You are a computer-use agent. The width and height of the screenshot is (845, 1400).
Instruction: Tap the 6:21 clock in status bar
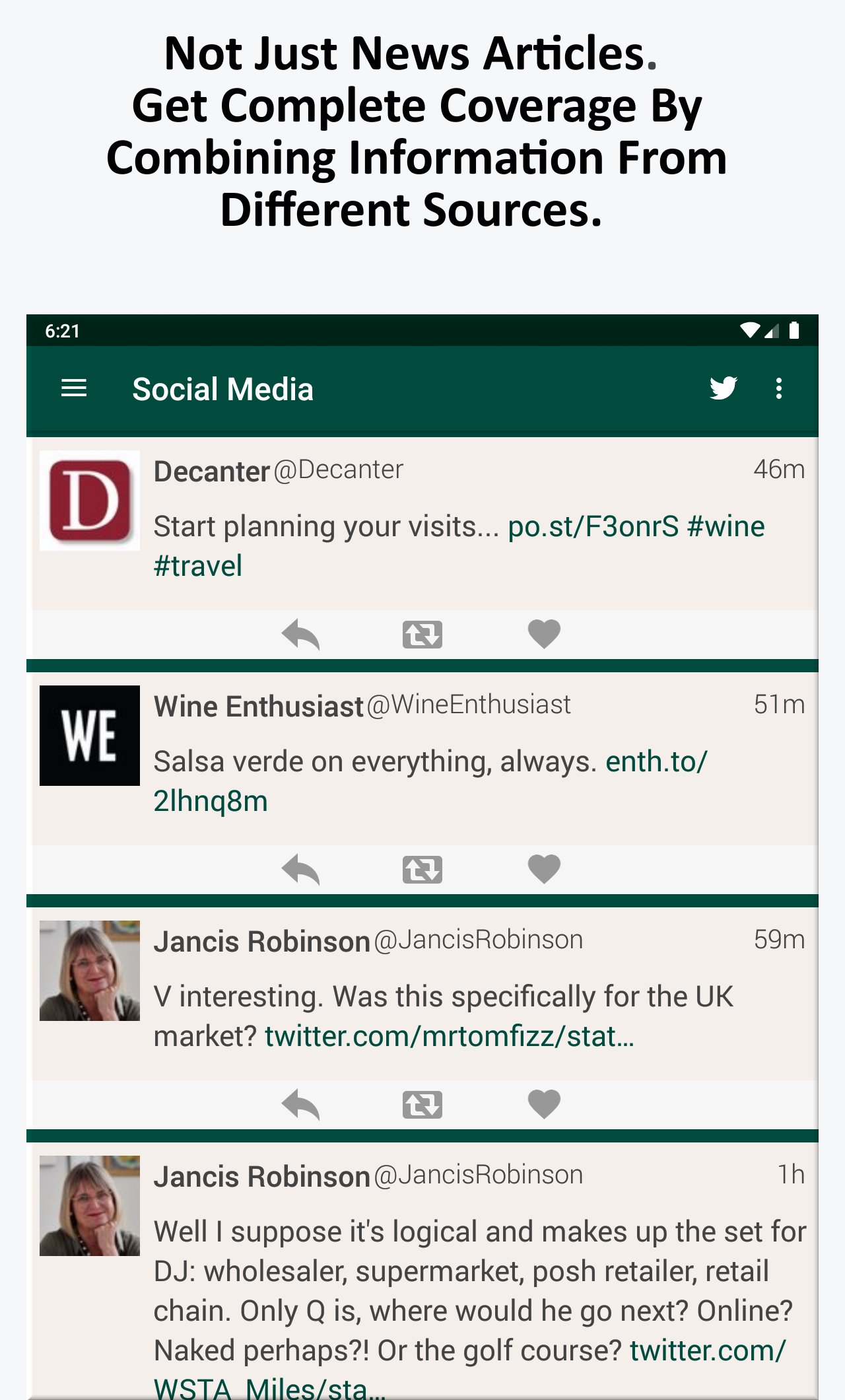[62, 331]
